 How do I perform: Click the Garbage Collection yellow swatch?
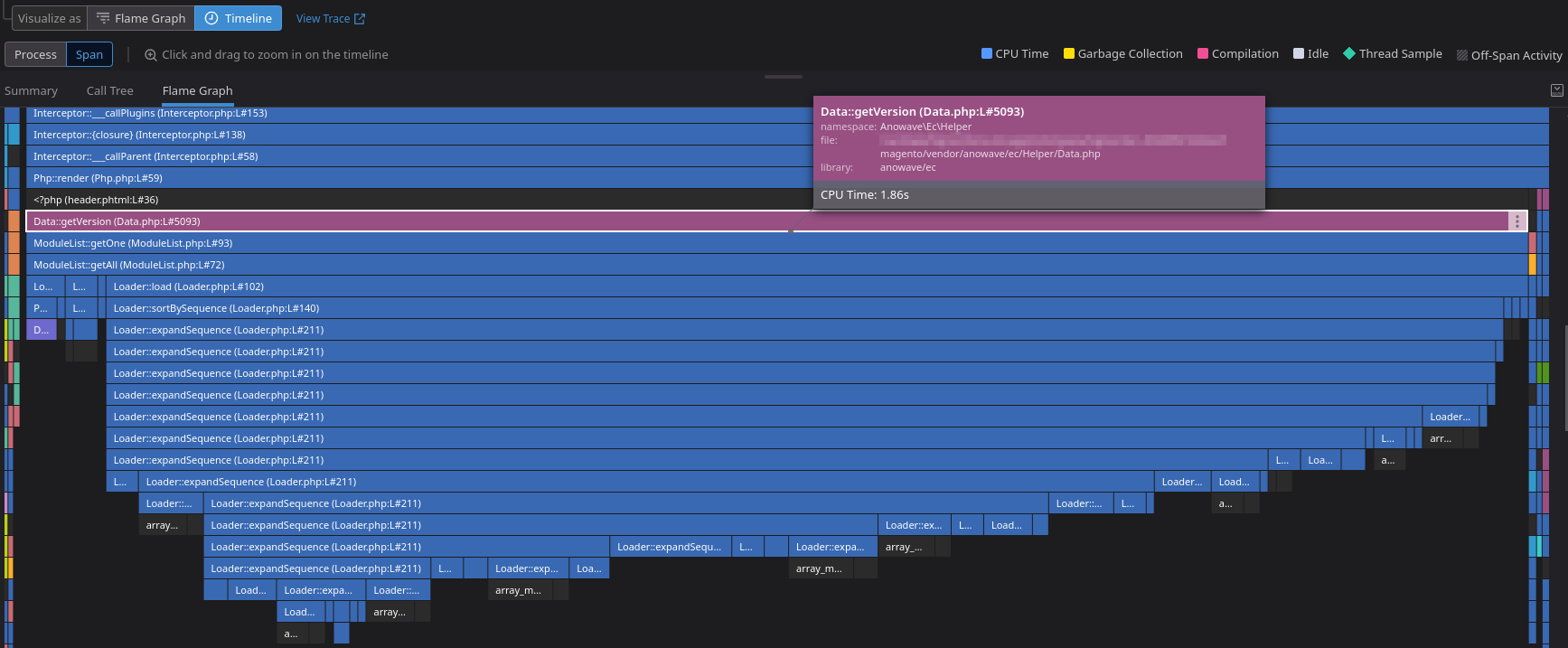tap(1069, 54)
